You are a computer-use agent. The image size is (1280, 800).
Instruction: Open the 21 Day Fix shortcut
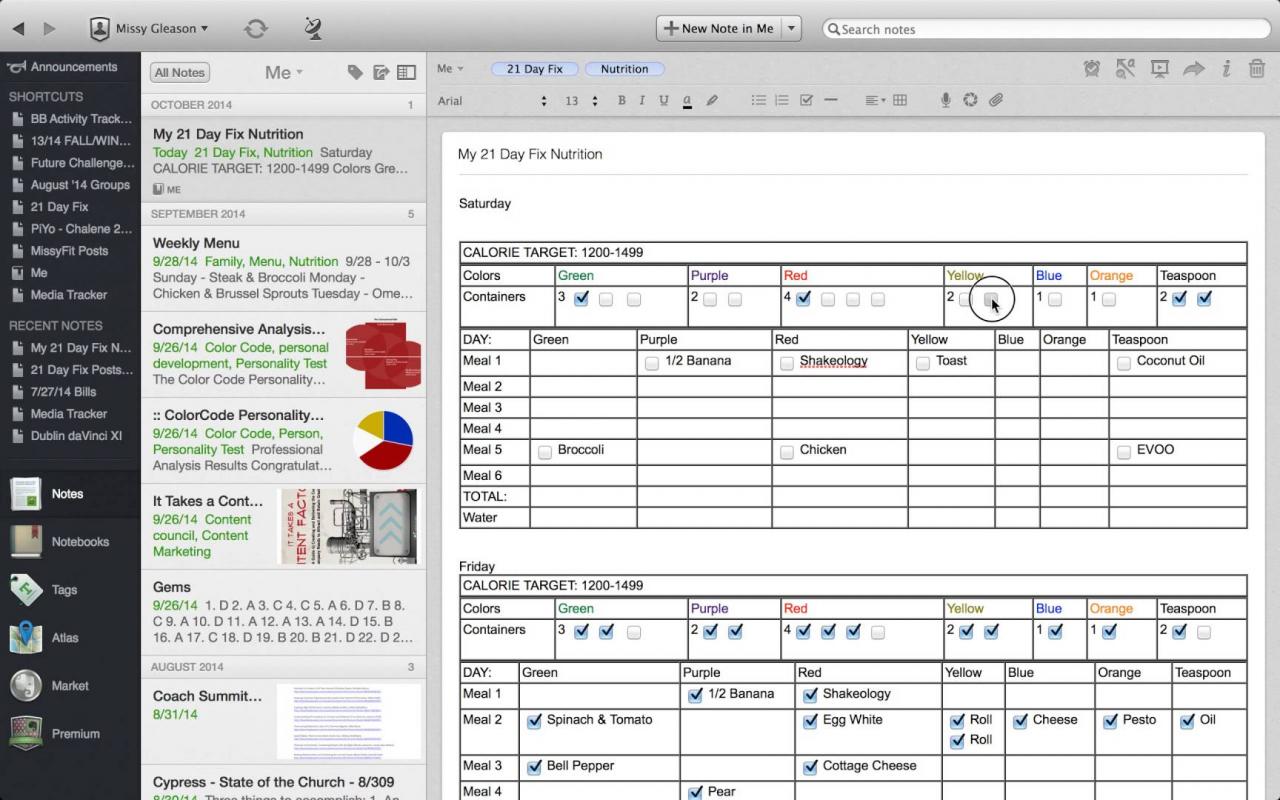point(59,207)
